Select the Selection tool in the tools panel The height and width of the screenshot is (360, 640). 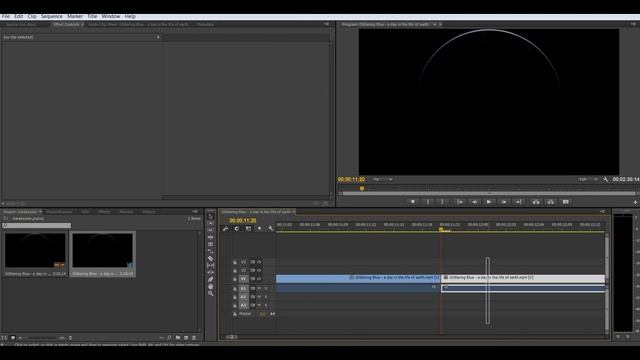(x=211, y=216)
